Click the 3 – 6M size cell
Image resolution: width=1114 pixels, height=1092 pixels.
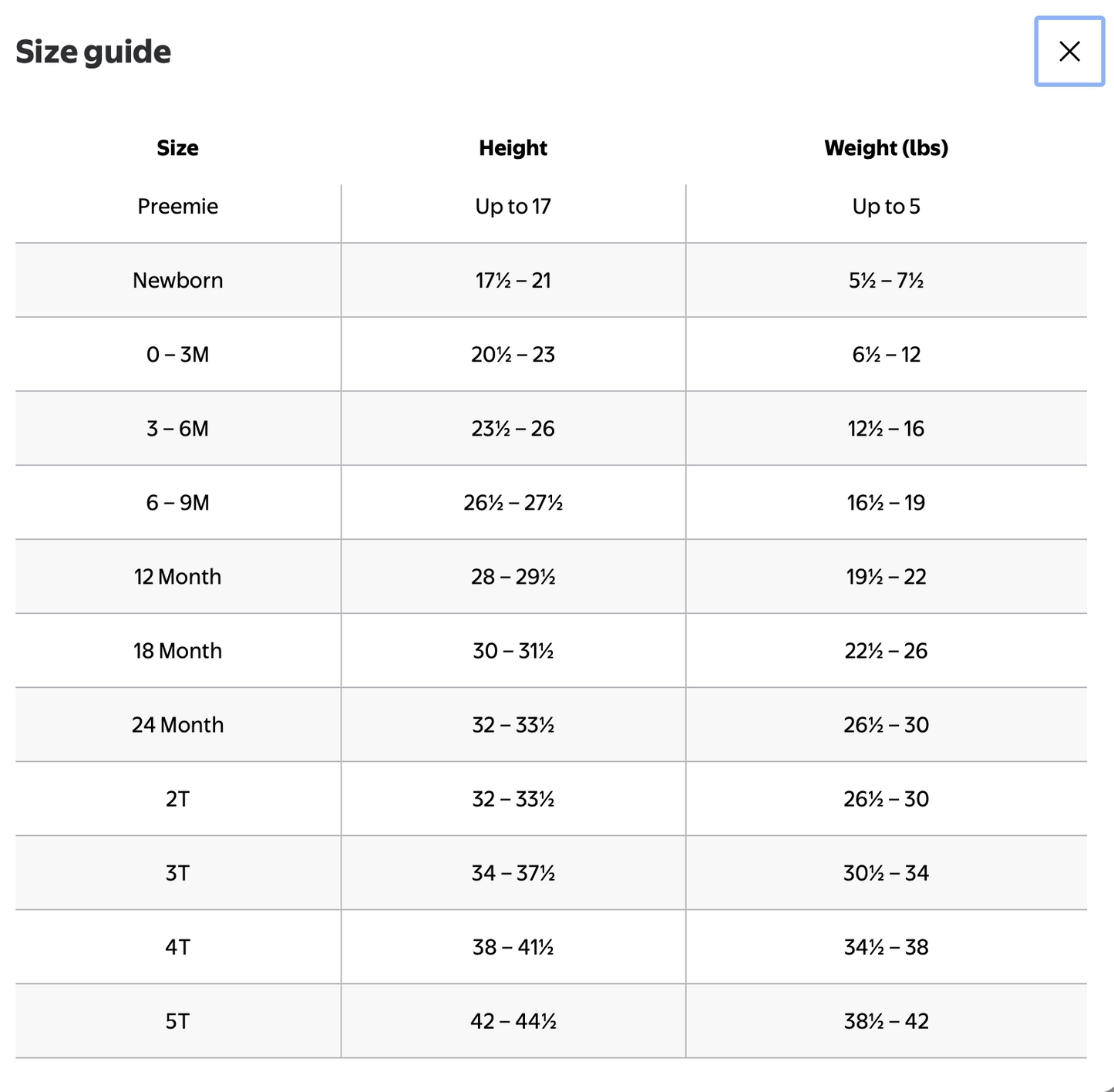tap(178, 428)
